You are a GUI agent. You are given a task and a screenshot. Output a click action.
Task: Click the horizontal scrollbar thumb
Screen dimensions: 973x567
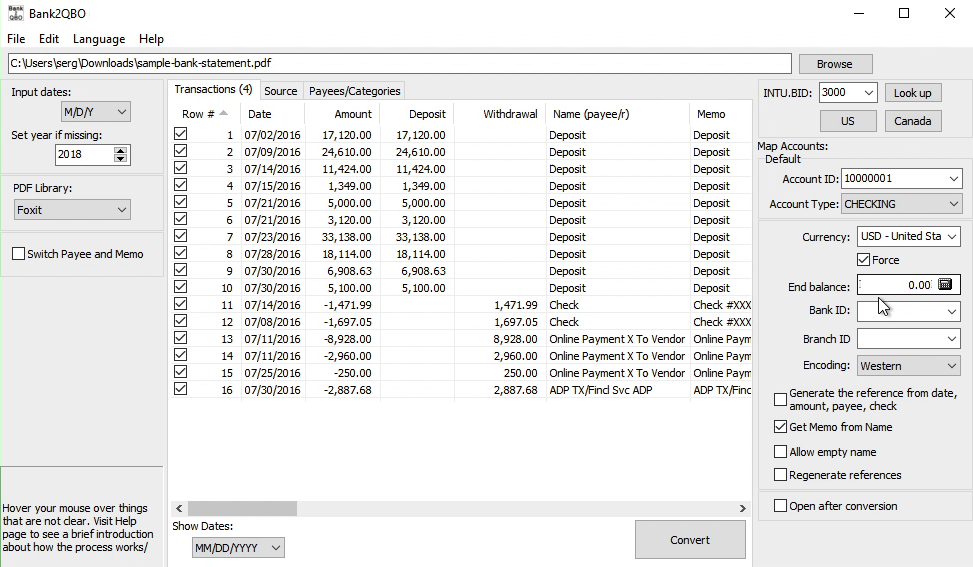pos(242,509)
